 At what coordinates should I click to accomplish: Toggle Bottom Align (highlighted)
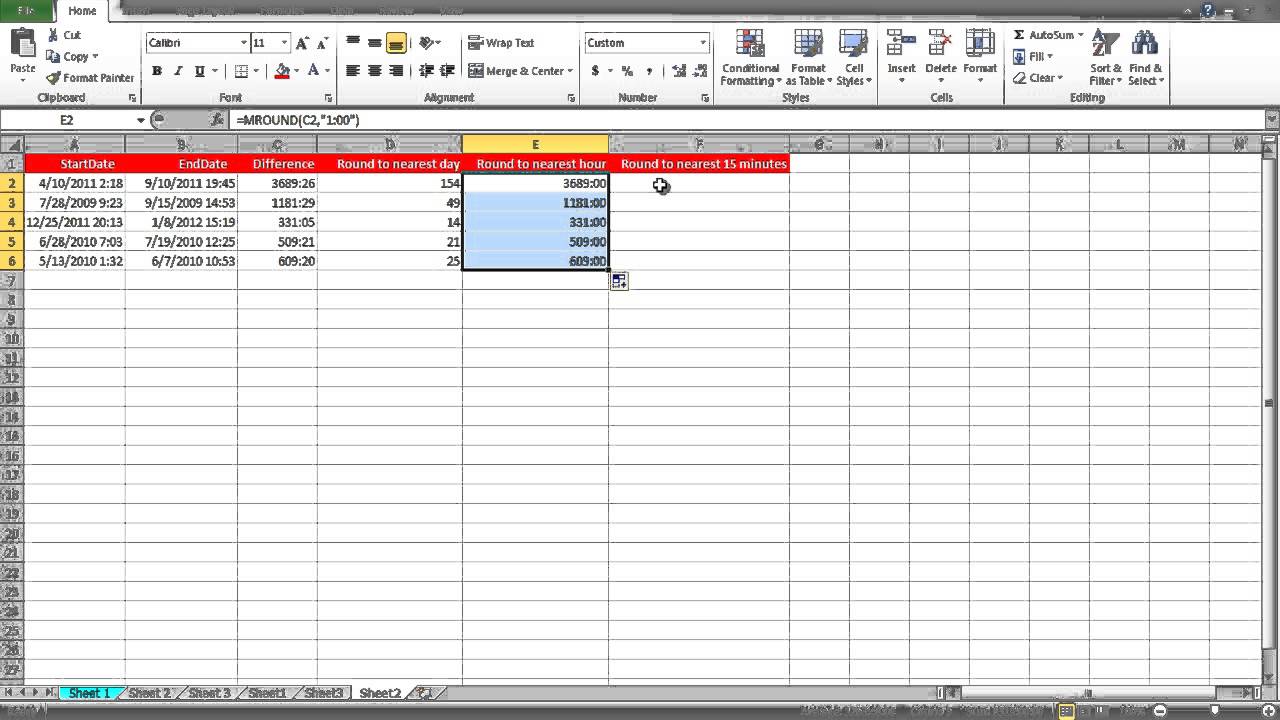(x=396, y=43)
